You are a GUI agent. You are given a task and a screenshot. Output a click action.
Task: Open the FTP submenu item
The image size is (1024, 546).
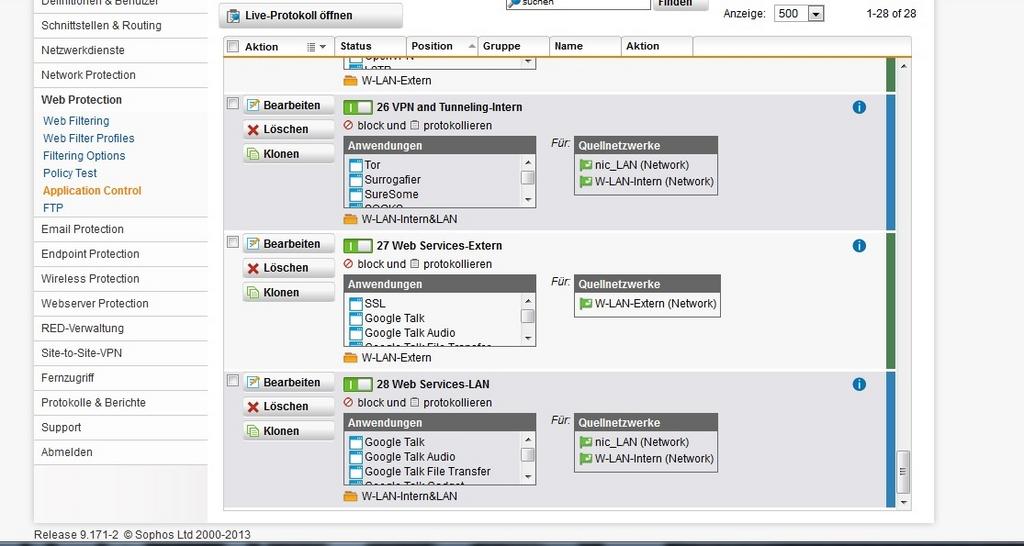(53, 208)
